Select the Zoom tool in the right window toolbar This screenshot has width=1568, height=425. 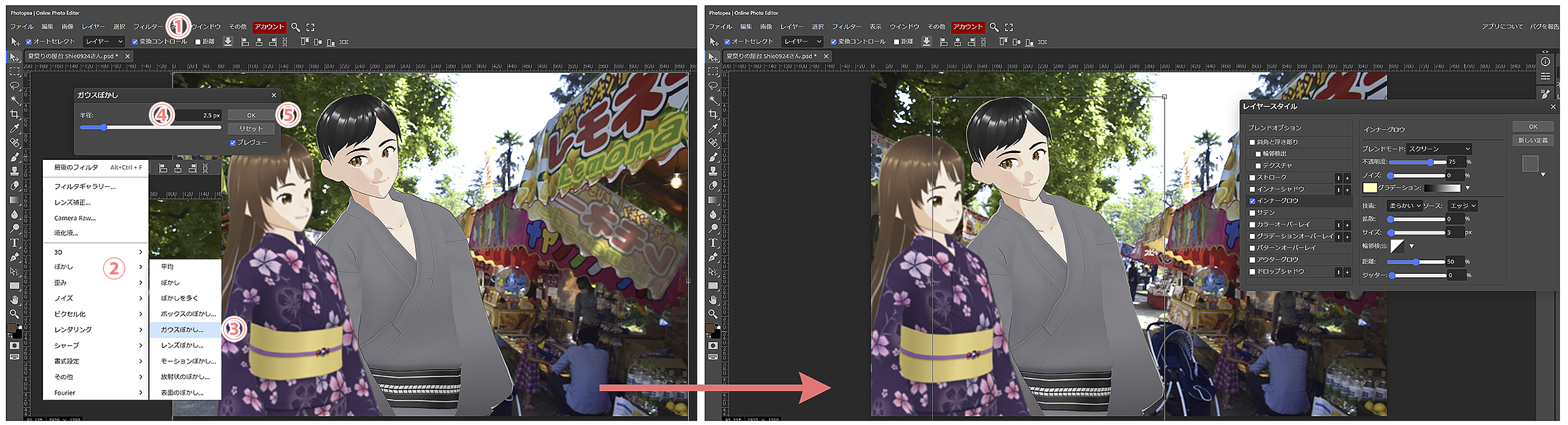[713, 314]
